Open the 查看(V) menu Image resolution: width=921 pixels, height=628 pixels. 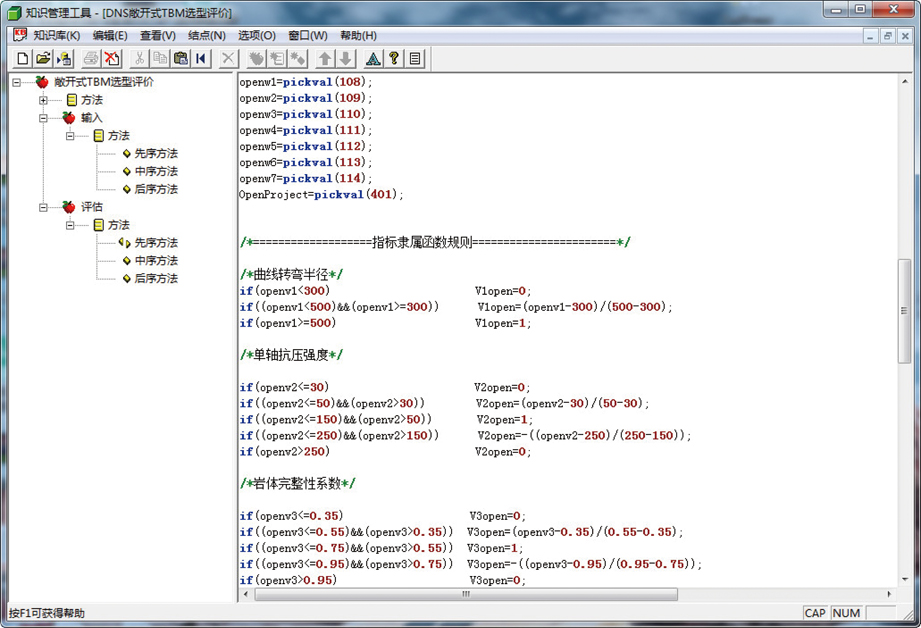coord(157,36)
